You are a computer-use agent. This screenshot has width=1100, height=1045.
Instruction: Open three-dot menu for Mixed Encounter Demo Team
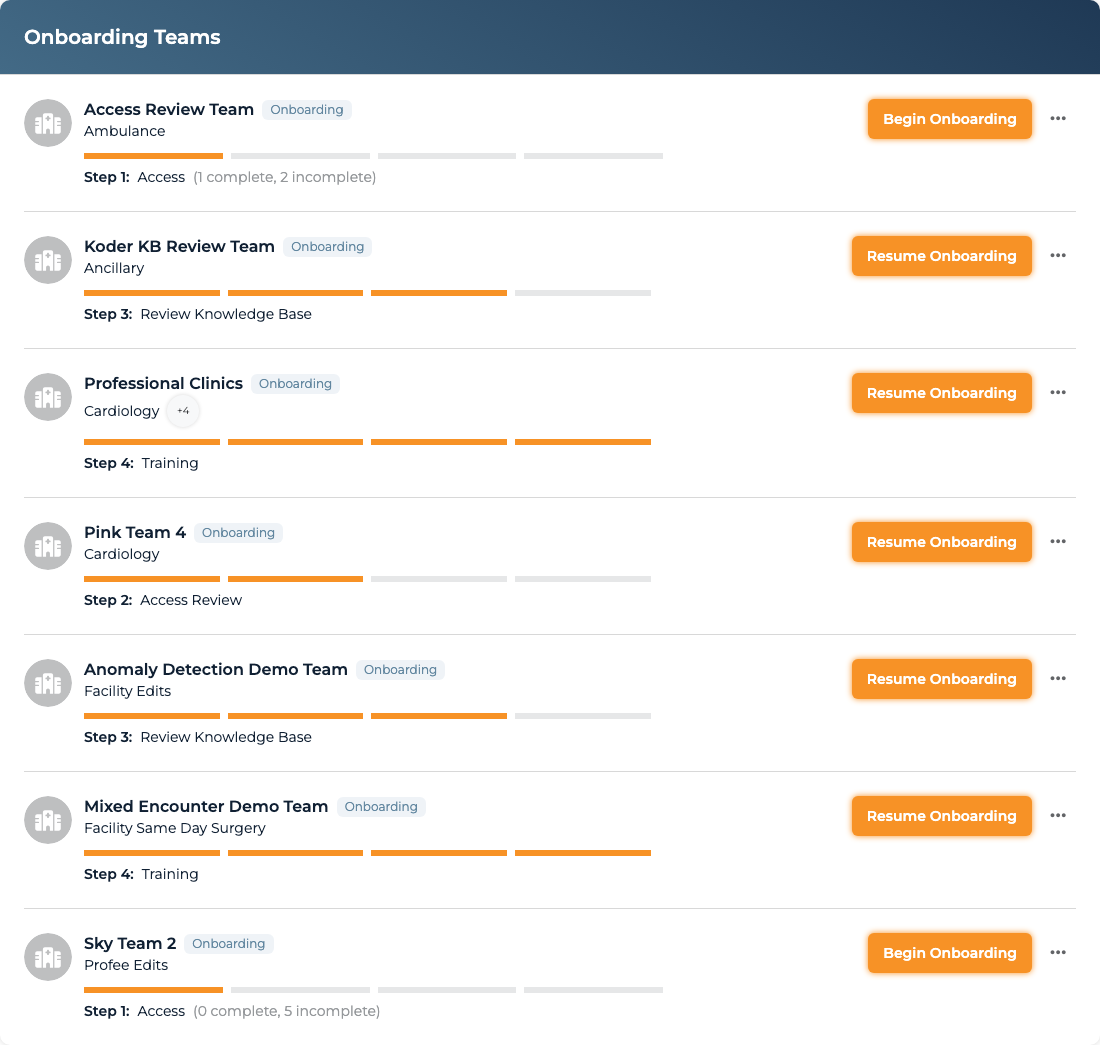1058,816
